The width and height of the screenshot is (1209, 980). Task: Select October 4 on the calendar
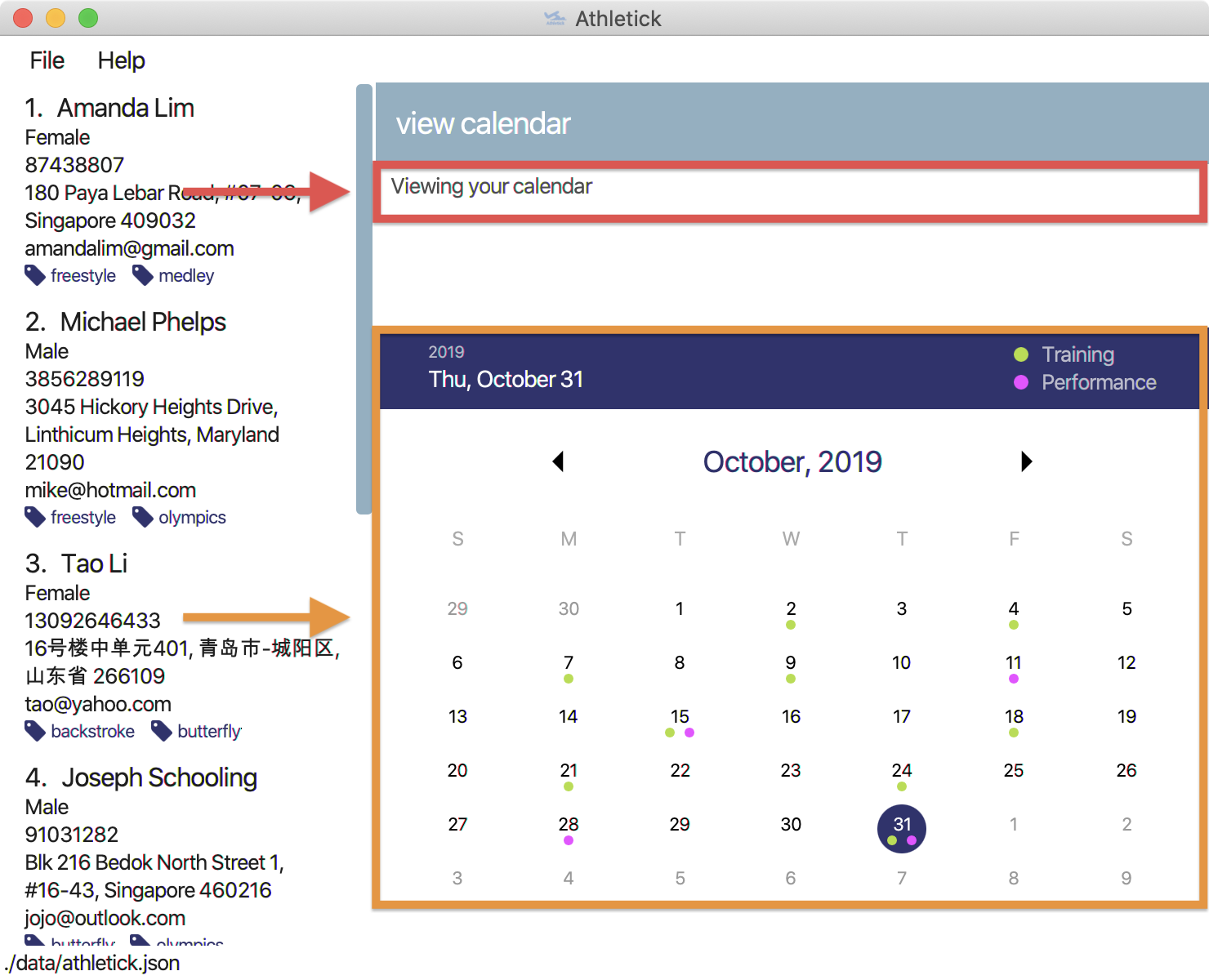point(1014,609)
